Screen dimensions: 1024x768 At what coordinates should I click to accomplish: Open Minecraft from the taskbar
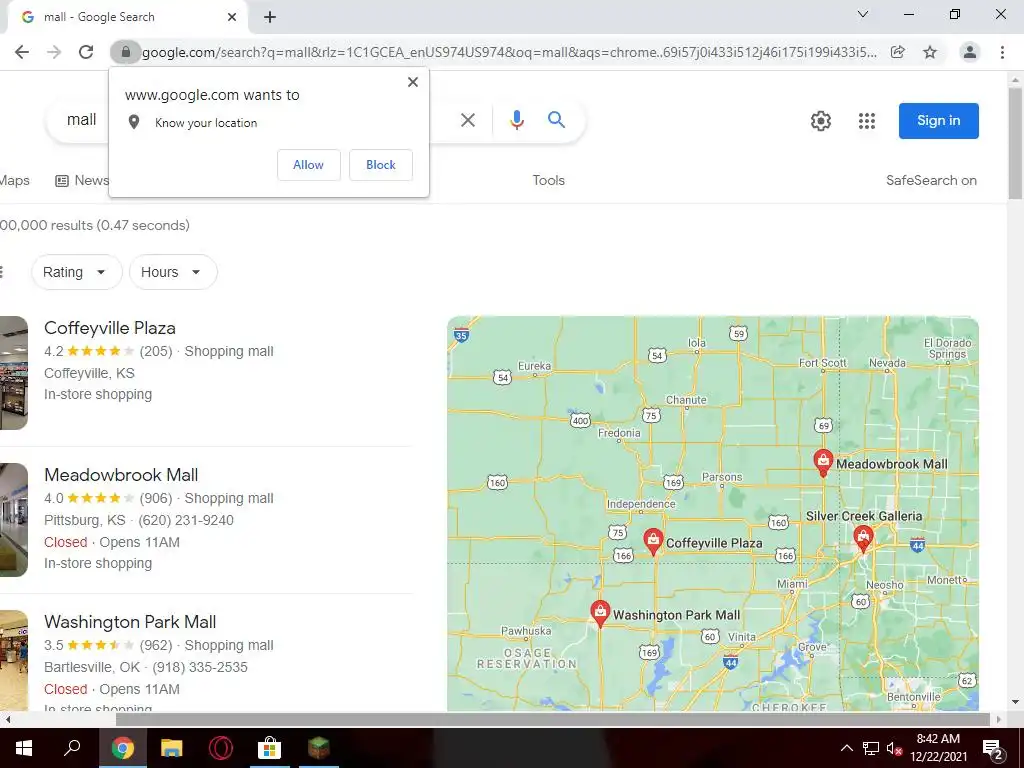click(319, 748)
